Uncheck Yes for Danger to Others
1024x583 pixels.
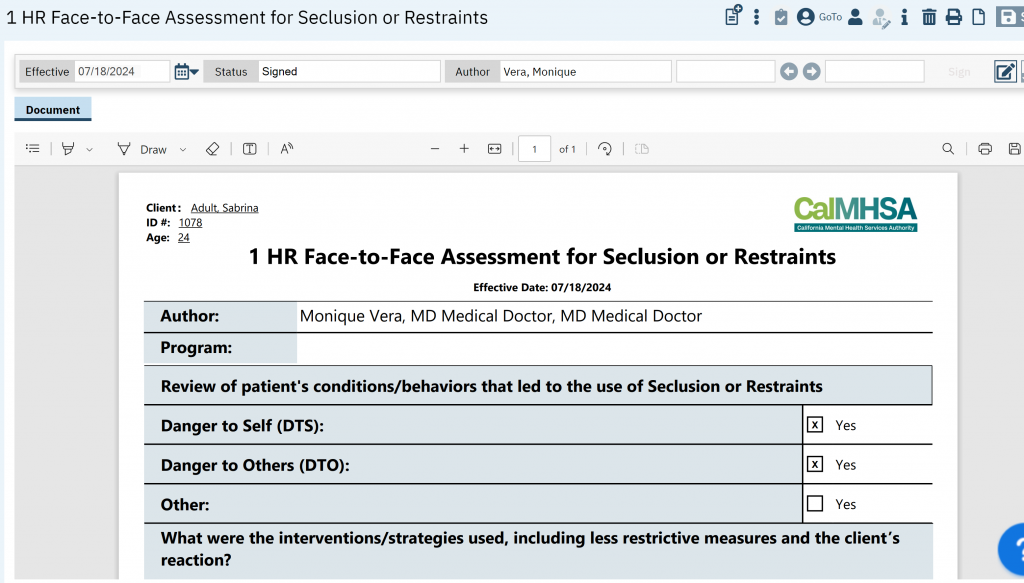coord(816,464)
